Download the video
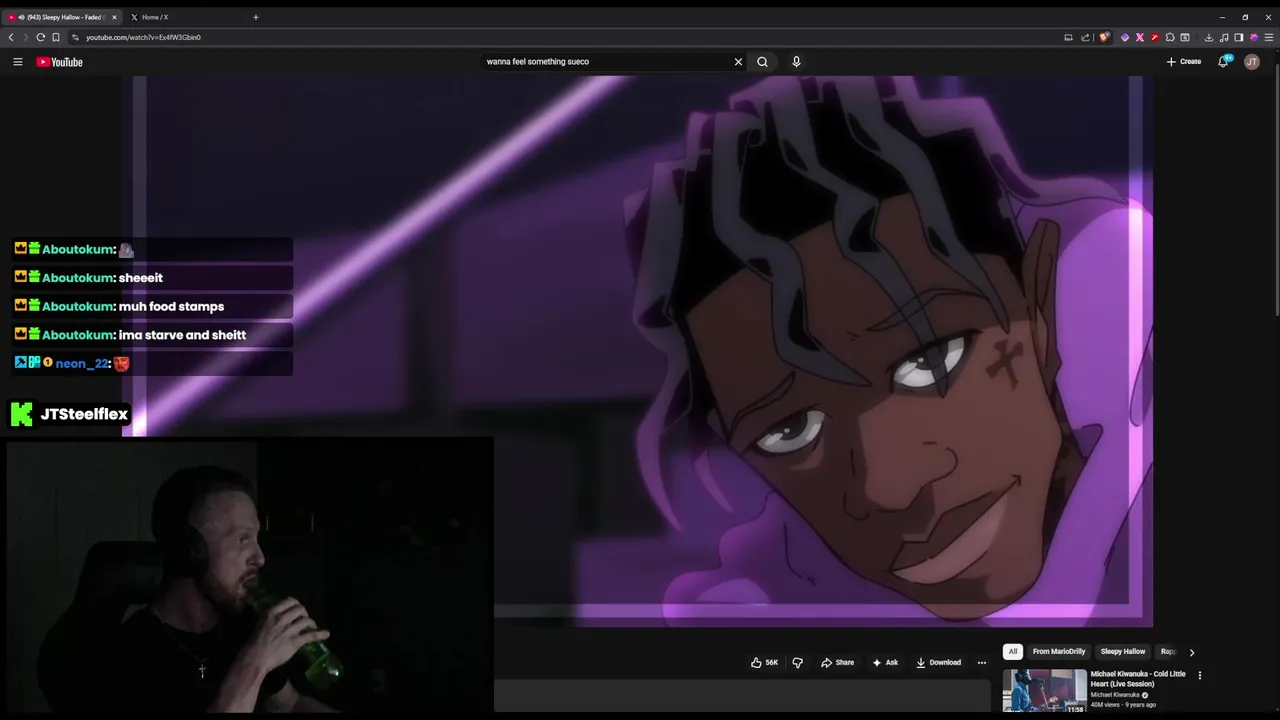Screen dimensions: 1280x720 [x=939, y=662]
